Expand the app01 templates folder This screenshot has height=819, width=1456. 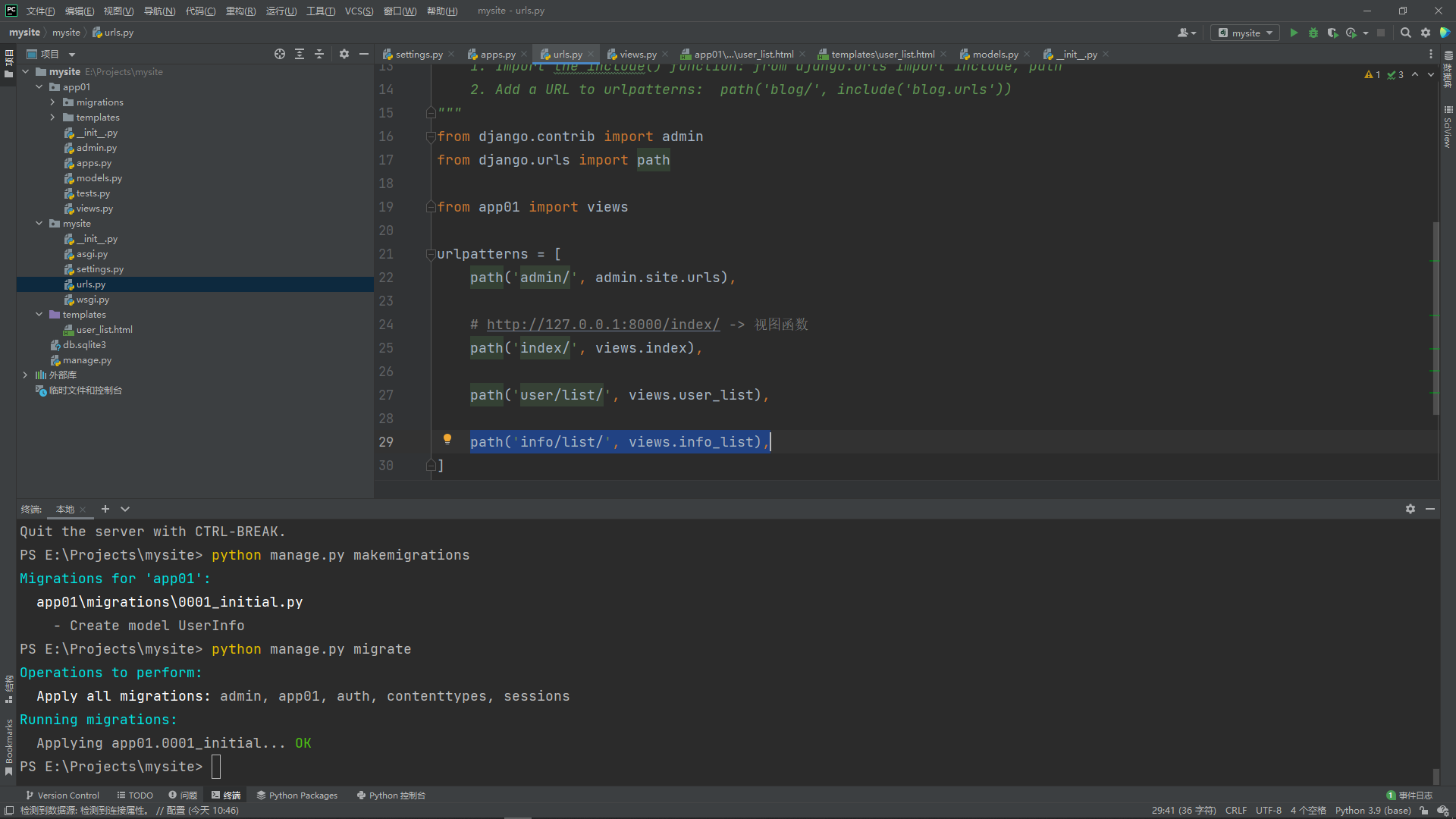tap(52, 118)
